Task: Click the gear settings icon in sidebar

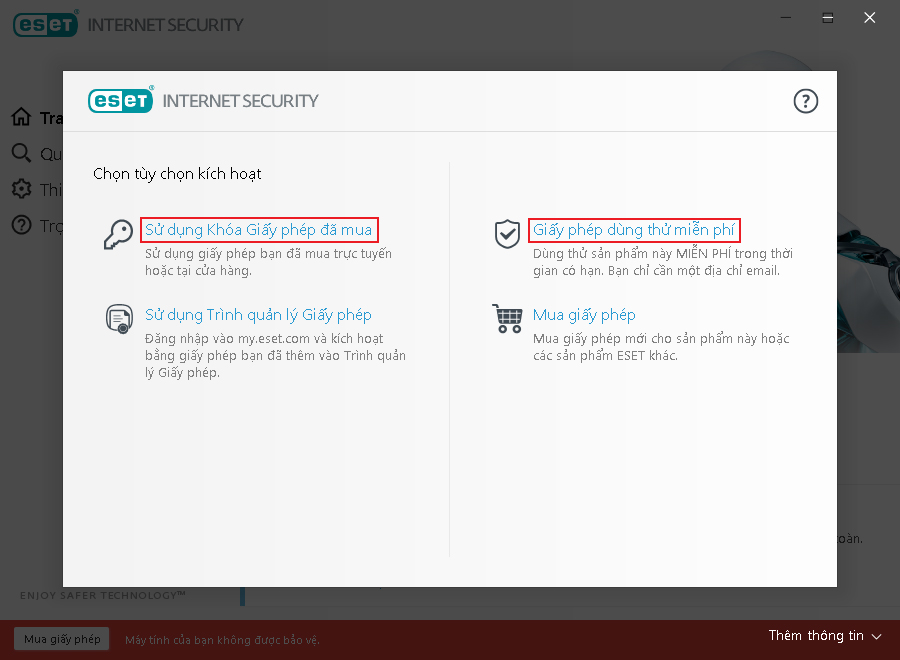Action: pyautogui.click(x=21, y=189)
